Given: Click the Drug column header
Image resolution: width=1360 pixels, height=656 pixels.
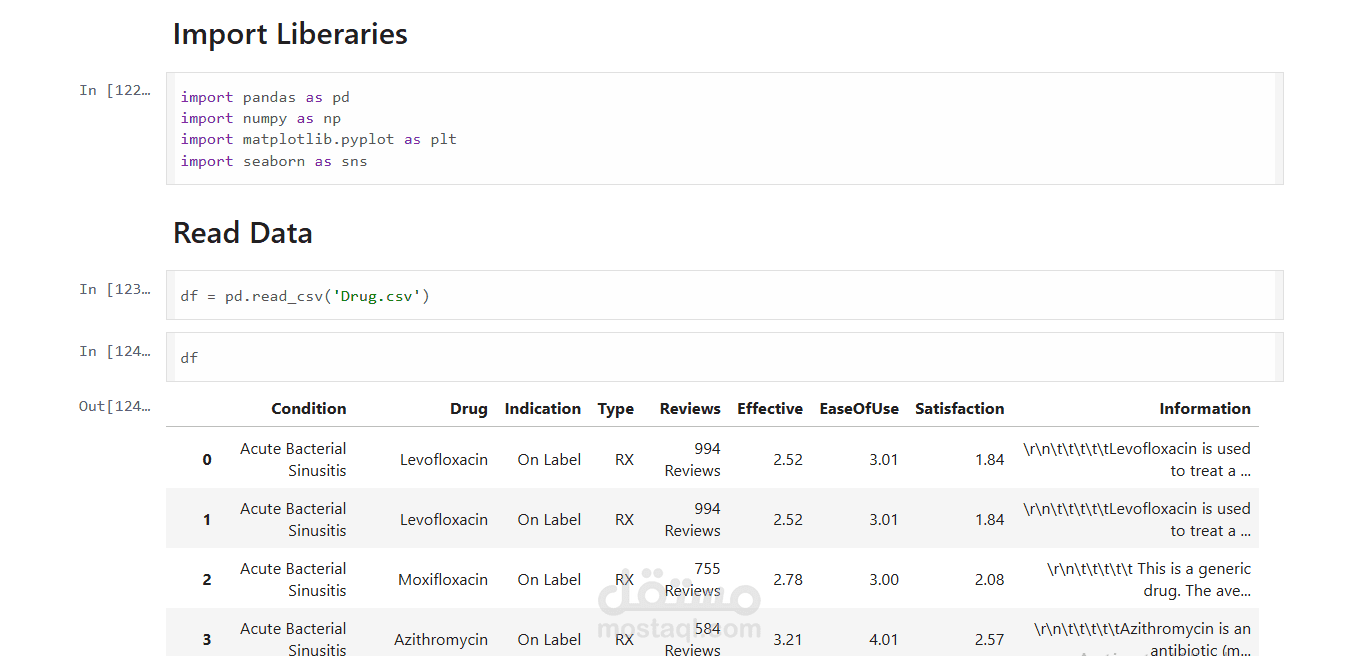Looking at the screenshot, I should [469, 408].
